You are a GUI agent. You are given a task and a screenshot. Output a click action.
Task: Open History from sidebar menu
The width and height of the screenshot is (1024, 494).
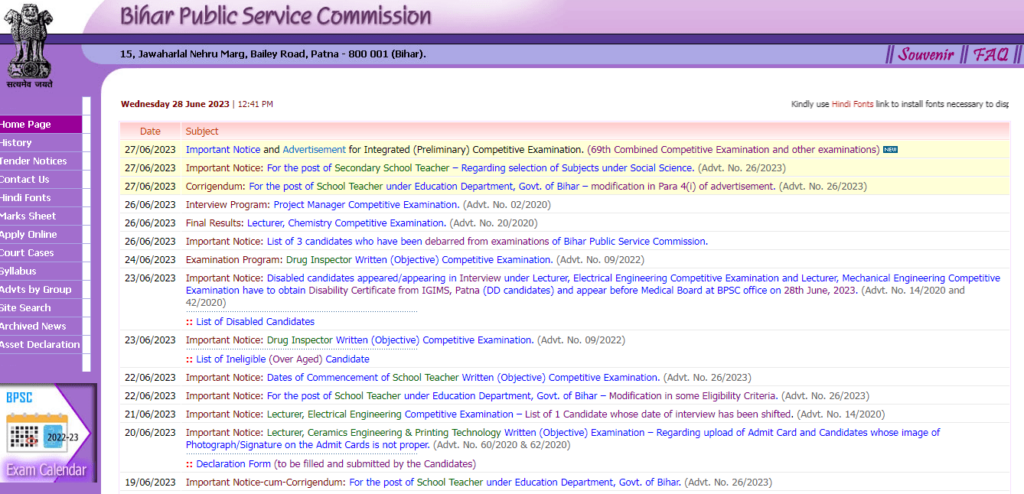click(41, 142)
